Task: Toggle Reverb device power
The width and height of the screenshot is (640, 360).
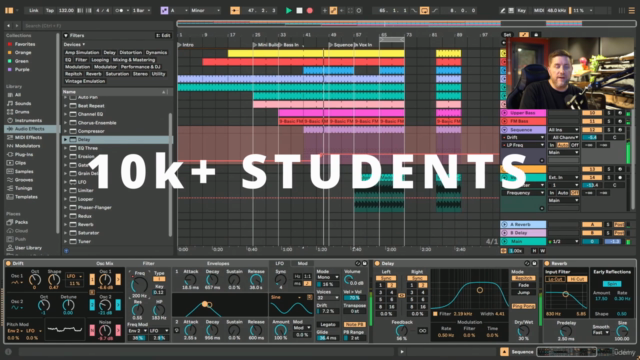Action: (x=547, y=264)
